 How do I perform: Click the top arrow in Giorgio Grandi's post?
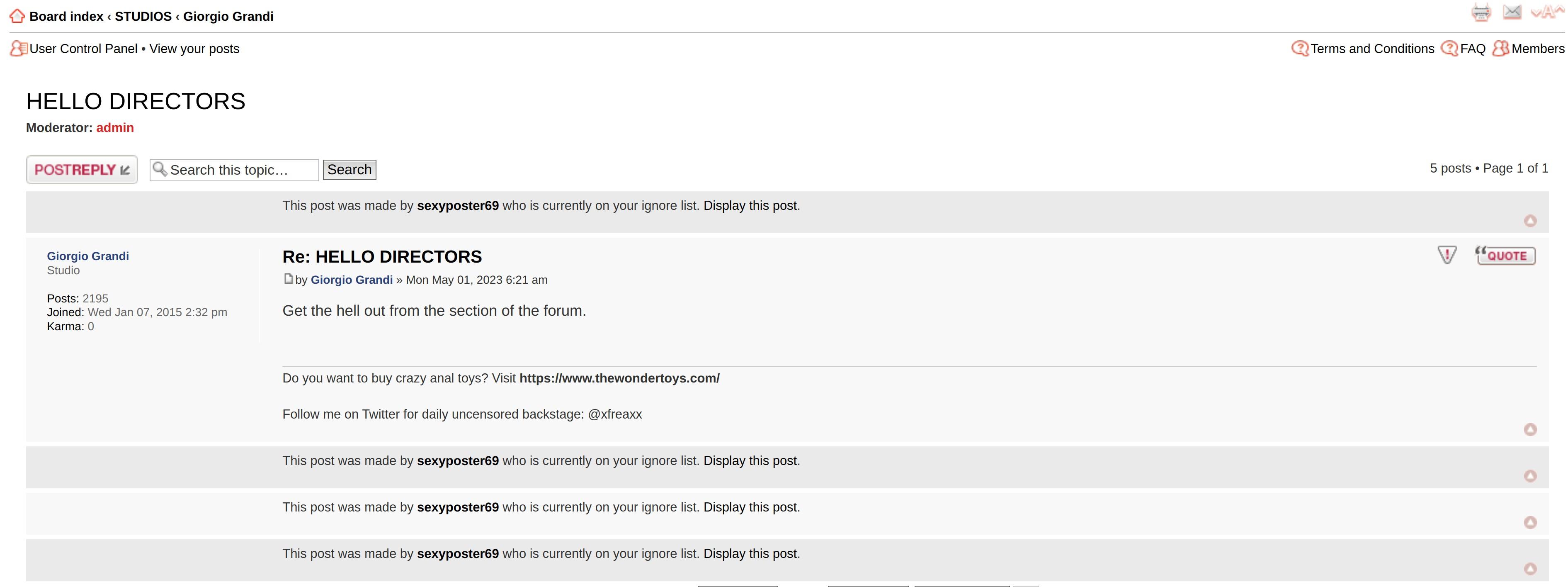[x=1530, y=430]
